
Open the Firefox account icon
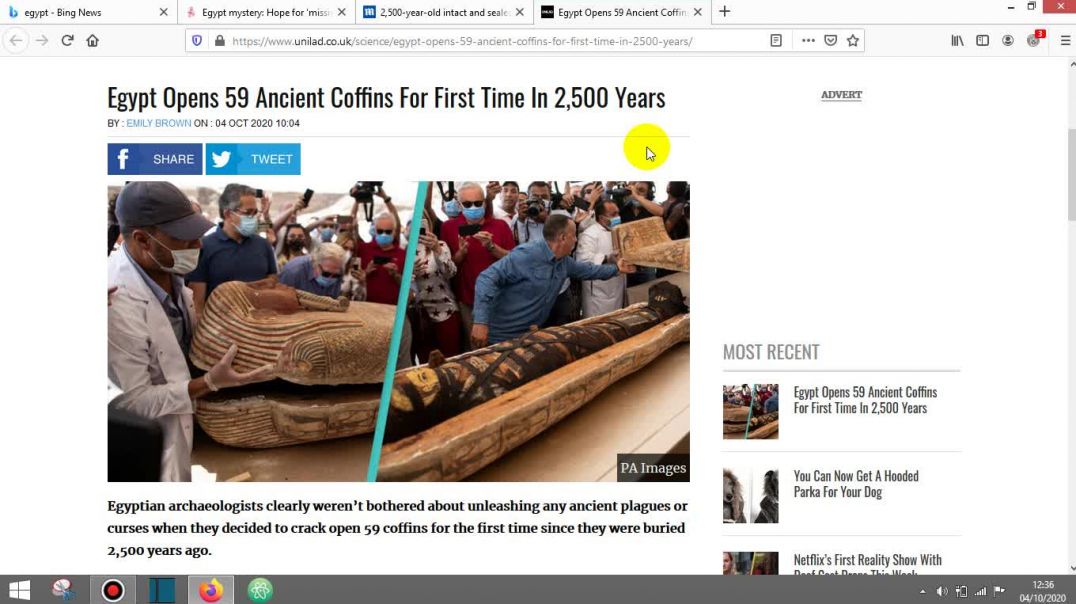tap(1008, 40)
